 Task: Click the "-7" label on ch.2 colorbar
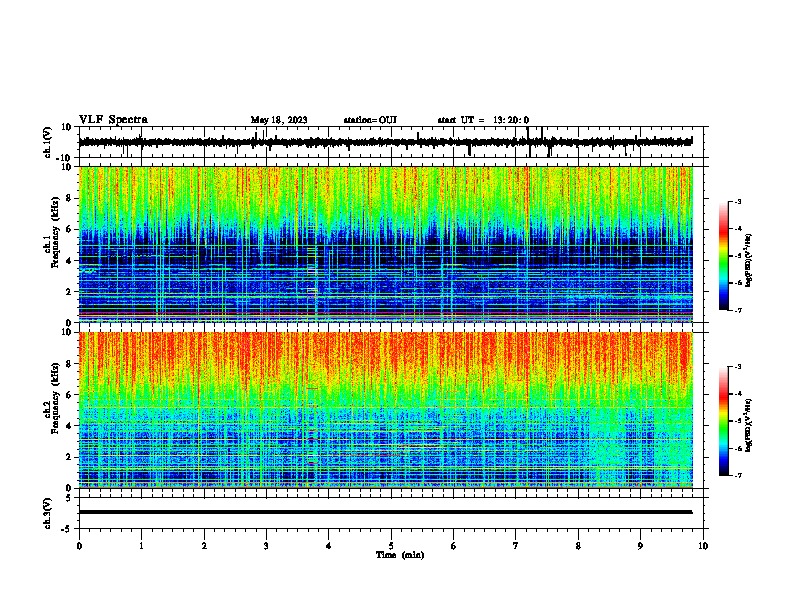737,476
